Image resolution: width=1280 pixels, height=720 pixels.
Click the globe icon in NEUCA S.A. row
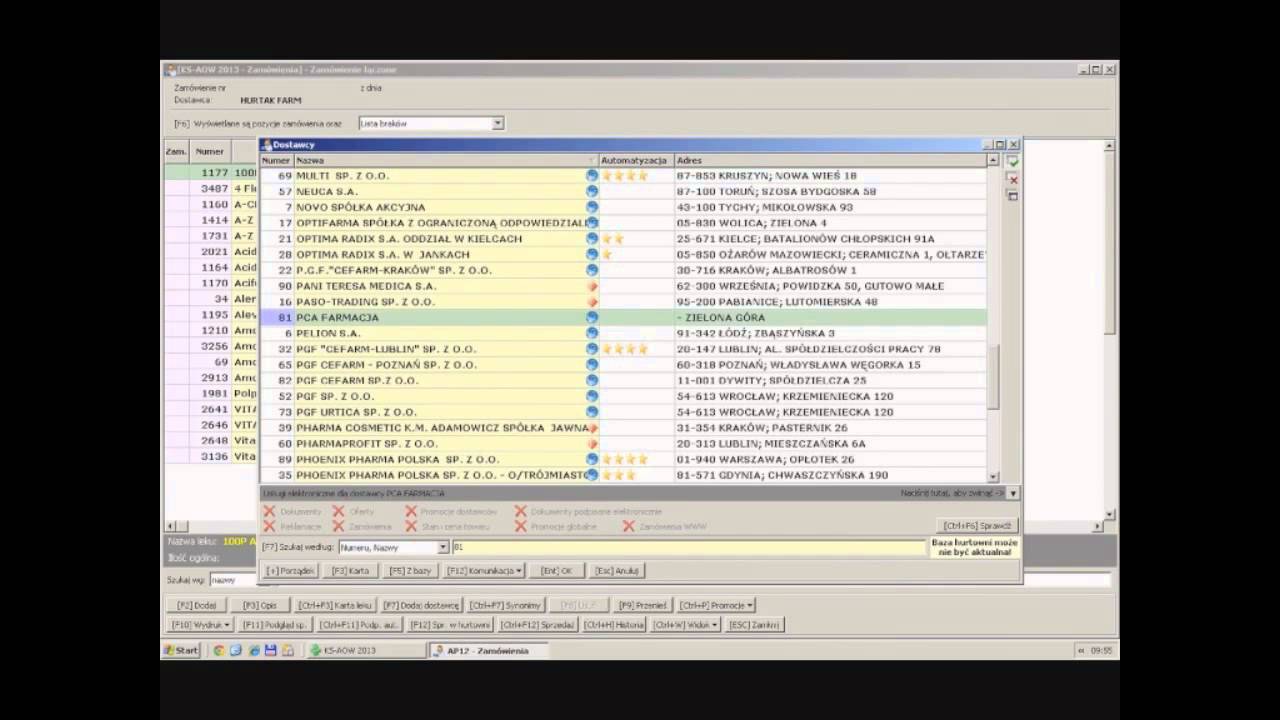[x=592, y=191]
